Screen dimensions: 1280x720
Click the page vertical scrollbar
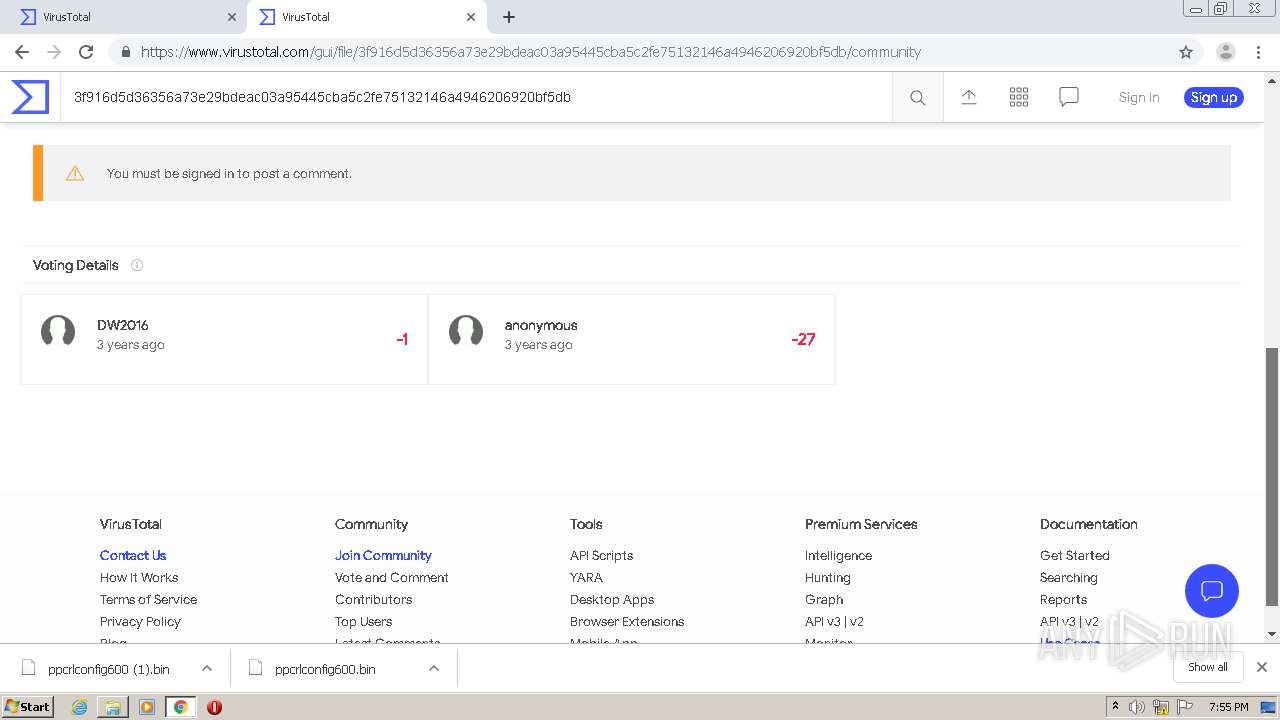click(1272, 477)
